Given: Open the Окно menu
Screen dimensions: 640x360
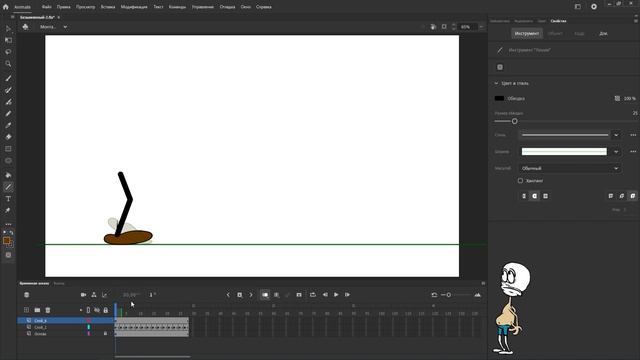Looking at the screenshot, I should pyautogui.click(x=246, y=7).
